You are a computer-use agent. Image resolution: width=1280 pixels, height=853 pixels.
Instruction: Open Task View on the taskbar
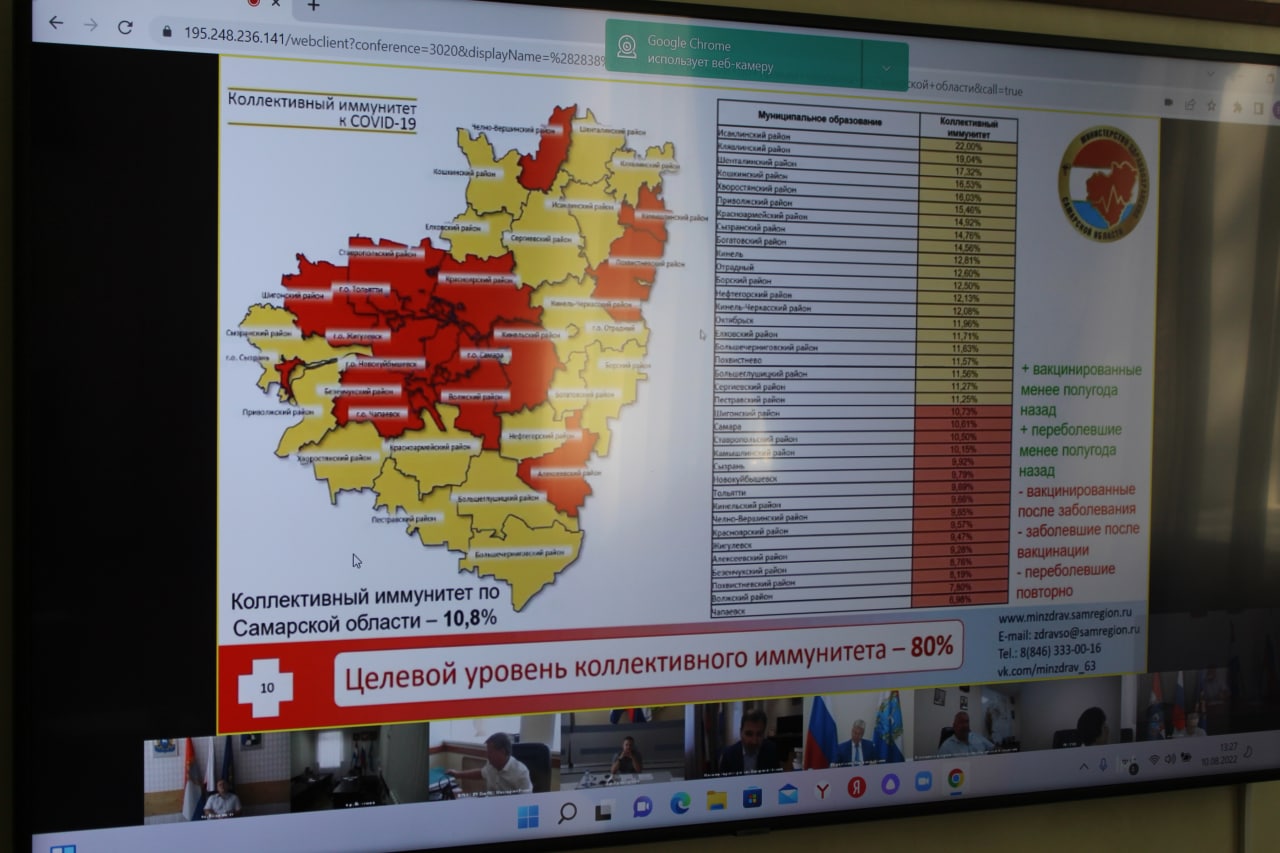tap(603, 812)
